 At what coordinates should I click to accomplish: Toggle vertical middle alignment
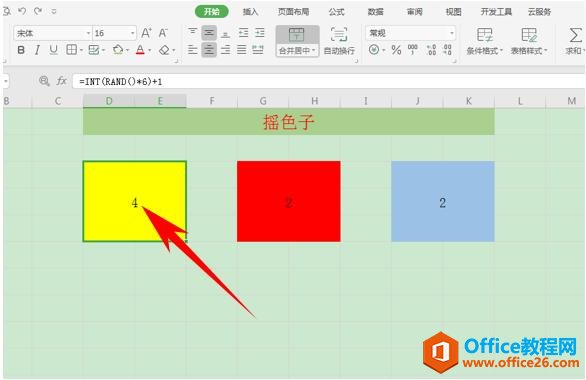(x=209, y=33)
